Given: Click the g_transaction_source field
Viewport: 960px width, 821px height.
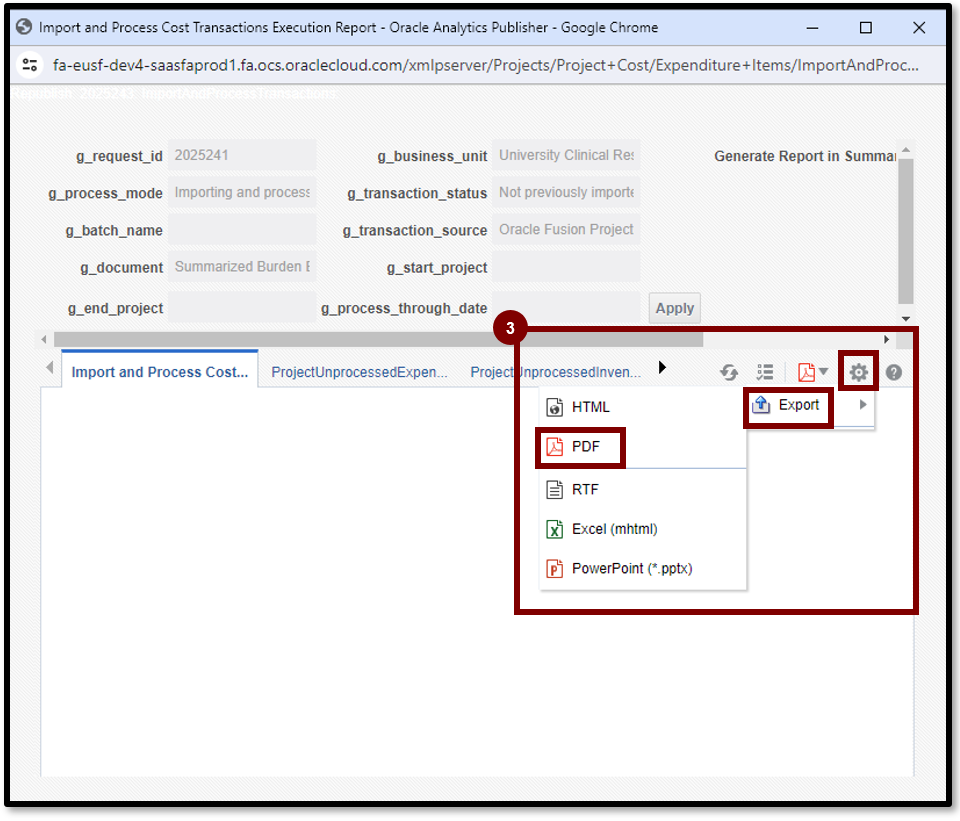Looking at the screenshot, I should coord(566,230).
